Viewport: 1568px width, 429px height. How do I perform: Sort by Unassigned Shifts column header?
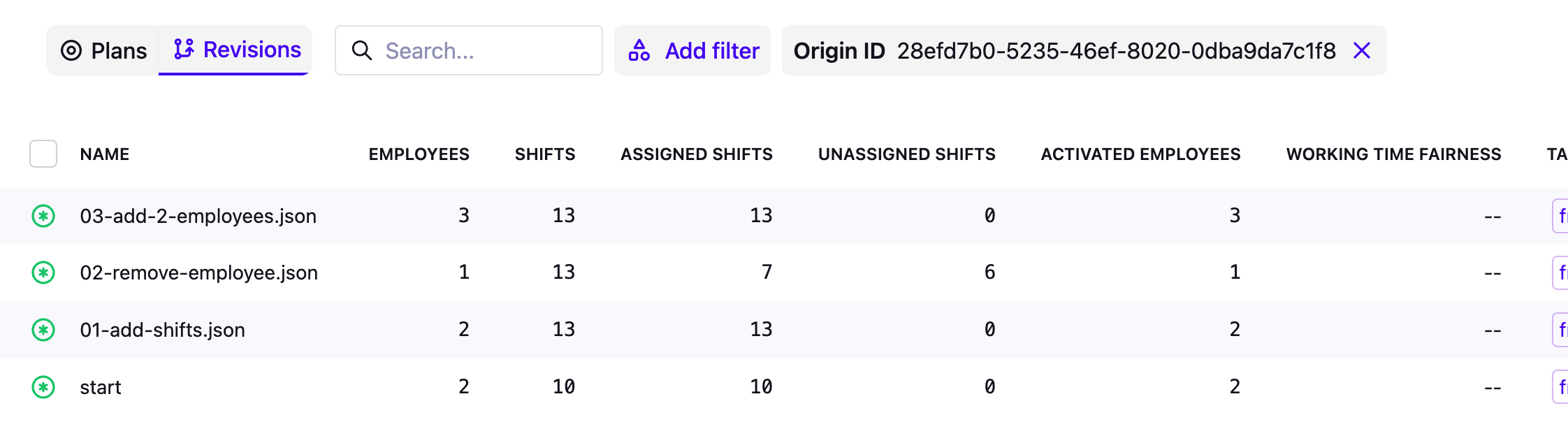[x=906, y=154]
